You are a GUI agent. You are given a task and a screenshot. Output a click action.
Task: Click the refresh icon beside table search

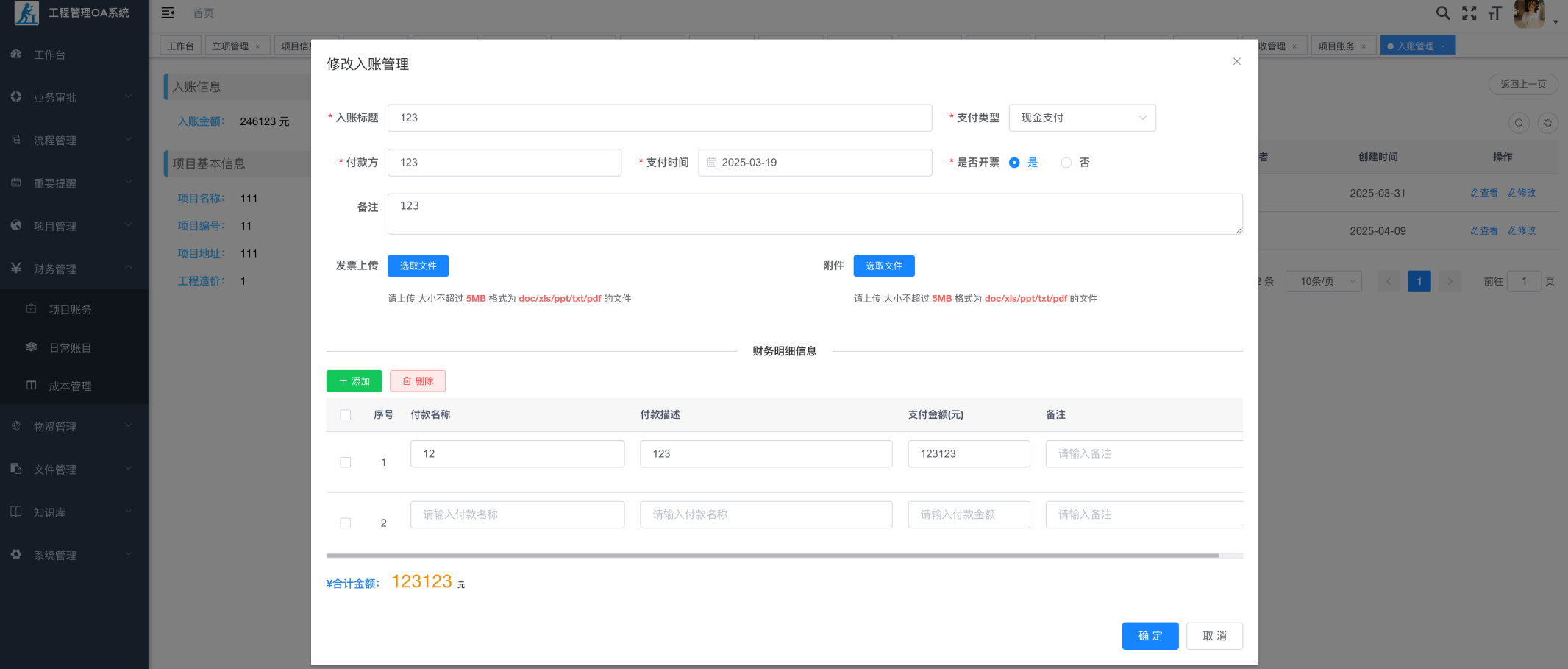pyautogui.click(x=1547, y=123)
